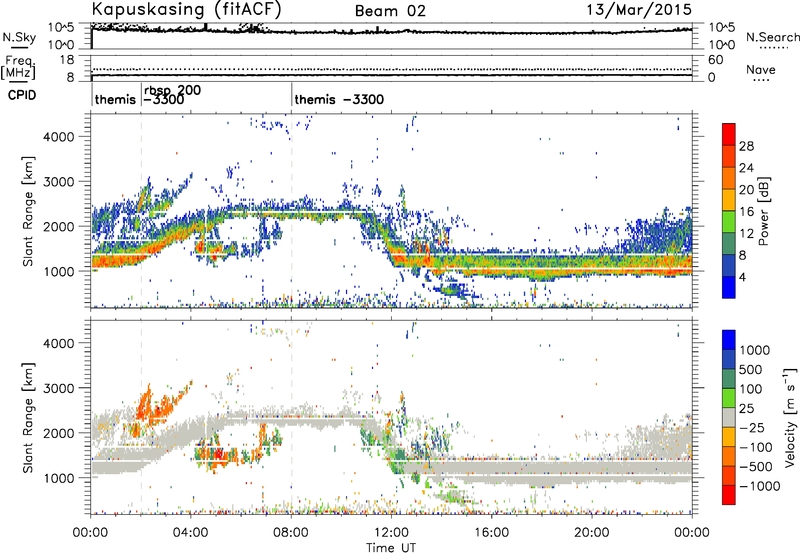The width and height of the screenshot is (800, 554).
Task: Click the CPID row label
Action: [x=22, y=95]
